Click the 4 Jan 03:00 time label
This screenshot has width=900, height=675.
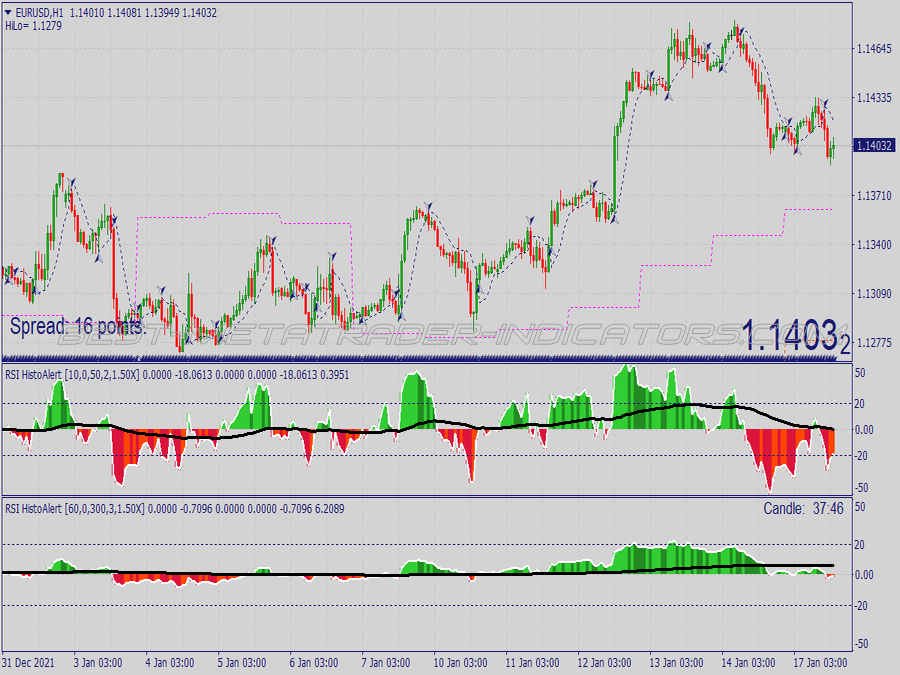169,663
